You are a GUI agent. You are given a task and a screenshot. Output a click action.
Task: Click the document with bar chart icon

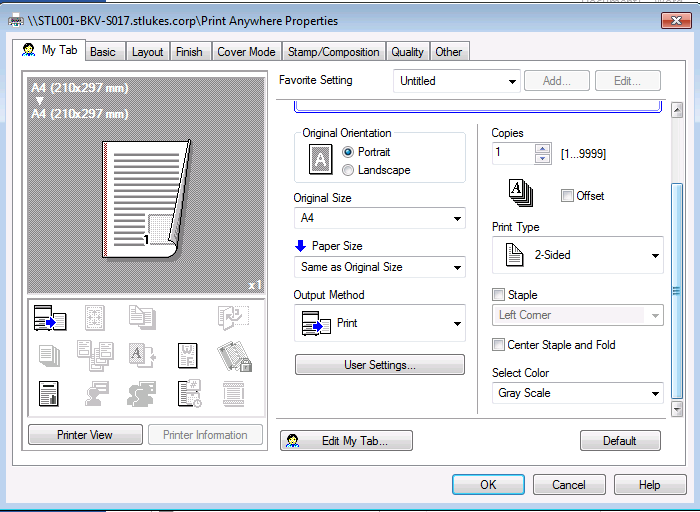click(x=49, y=393)
